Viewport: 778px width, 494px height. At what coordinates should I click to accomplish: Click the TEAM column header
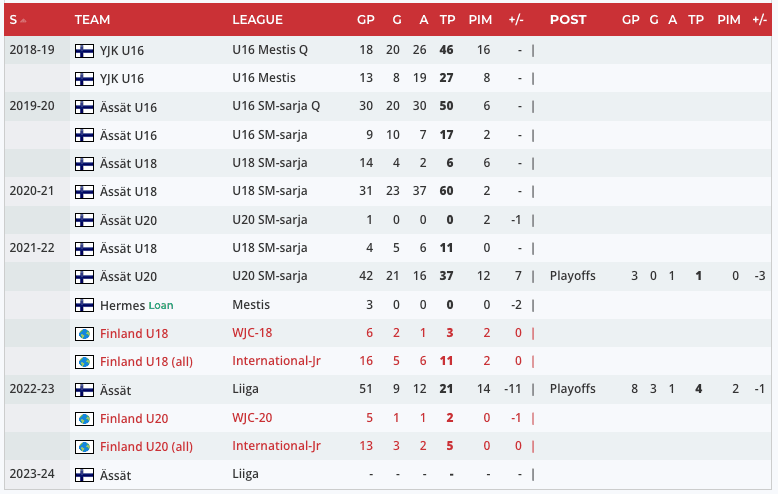(x=92, y=19)
